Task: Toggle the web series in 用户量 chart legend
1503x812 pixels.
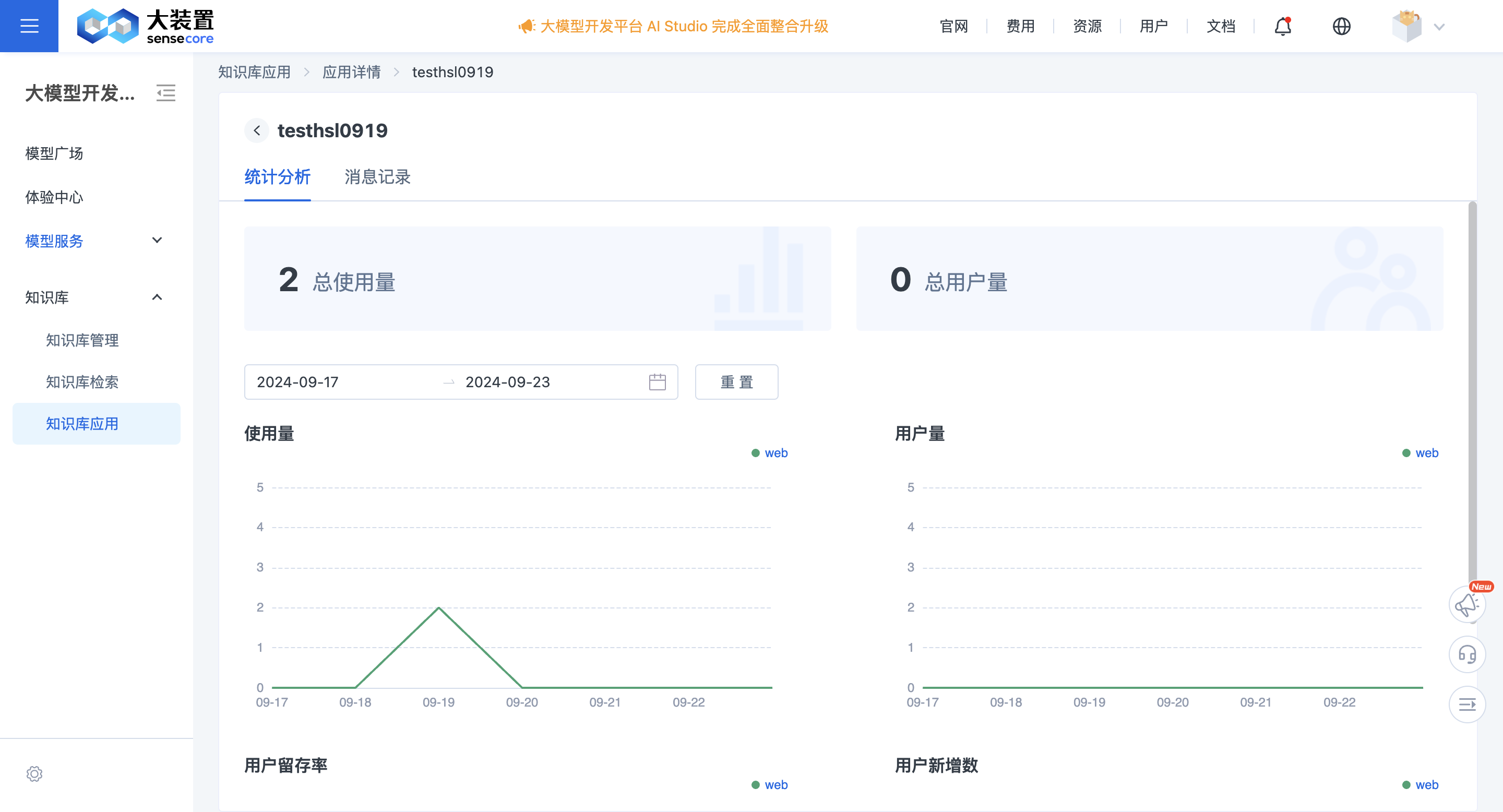Action: (x=1421, y=452)
